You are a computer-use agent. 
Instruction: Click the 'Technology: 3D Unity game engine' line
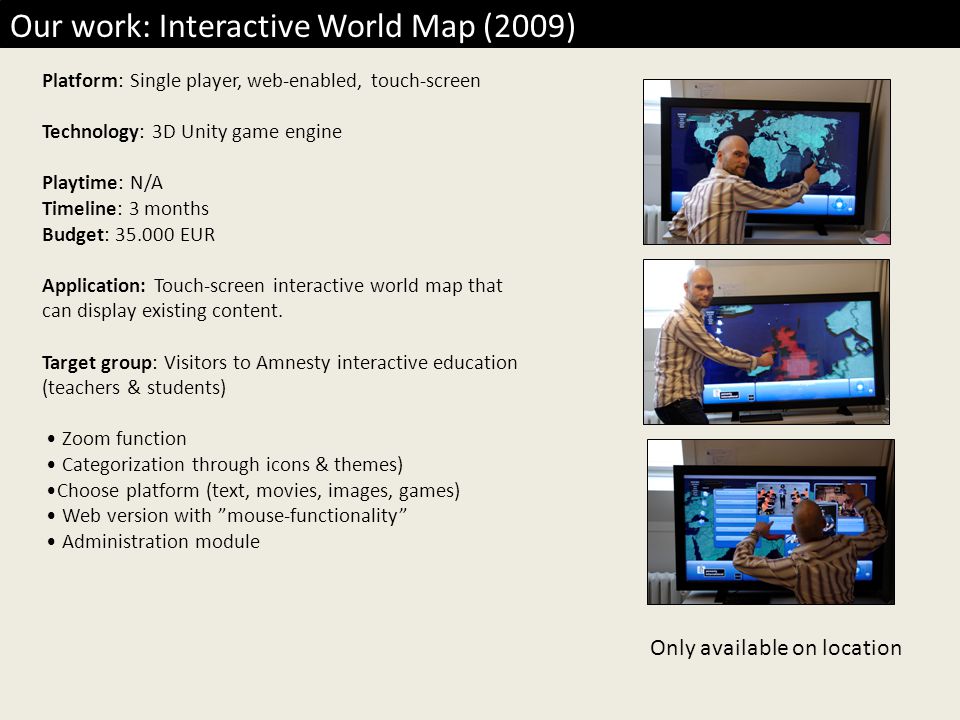pos(192,132)
